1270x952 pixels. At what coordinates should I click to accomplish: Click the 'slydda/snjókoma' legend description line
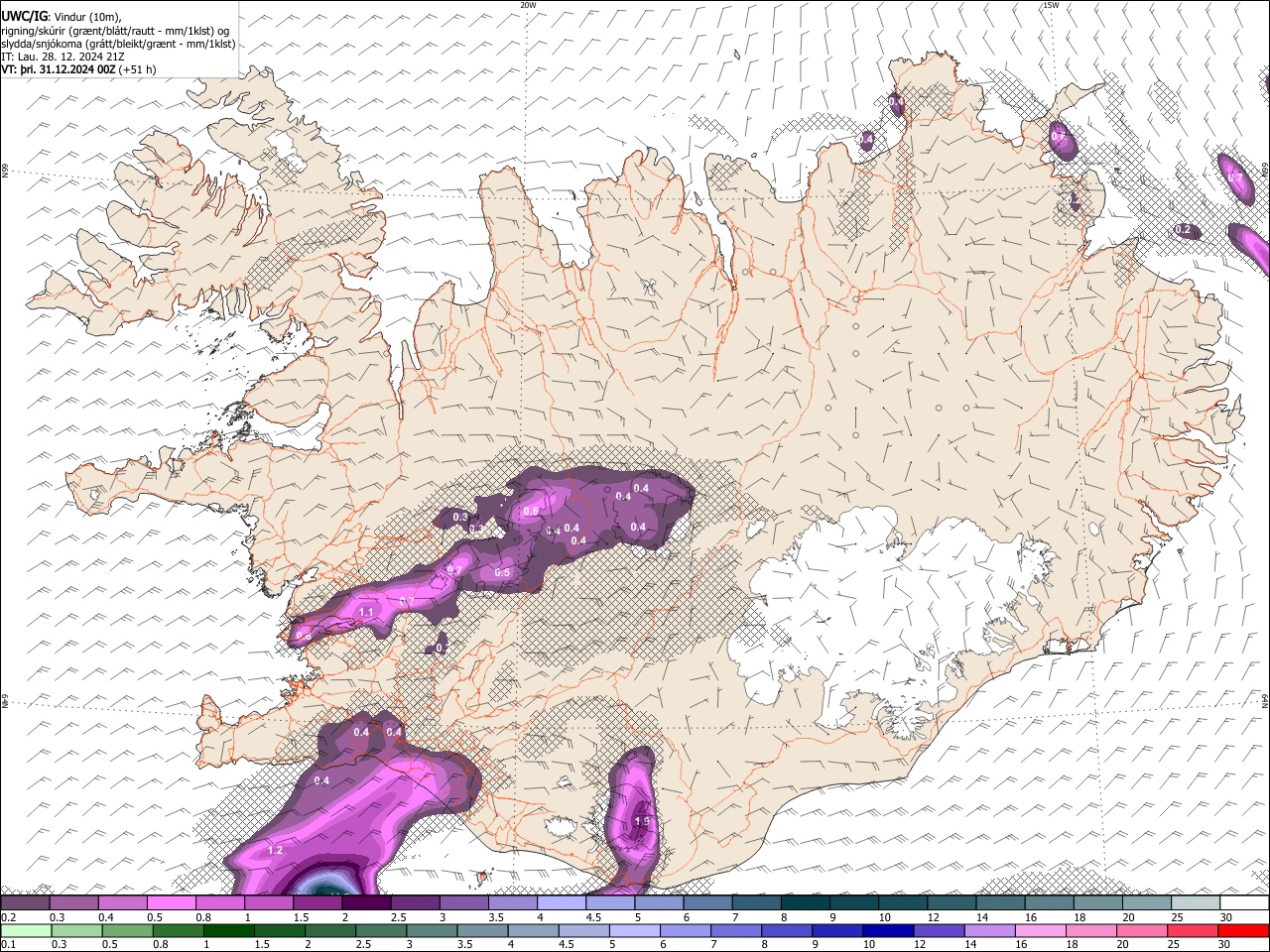[x=118, y=44]
